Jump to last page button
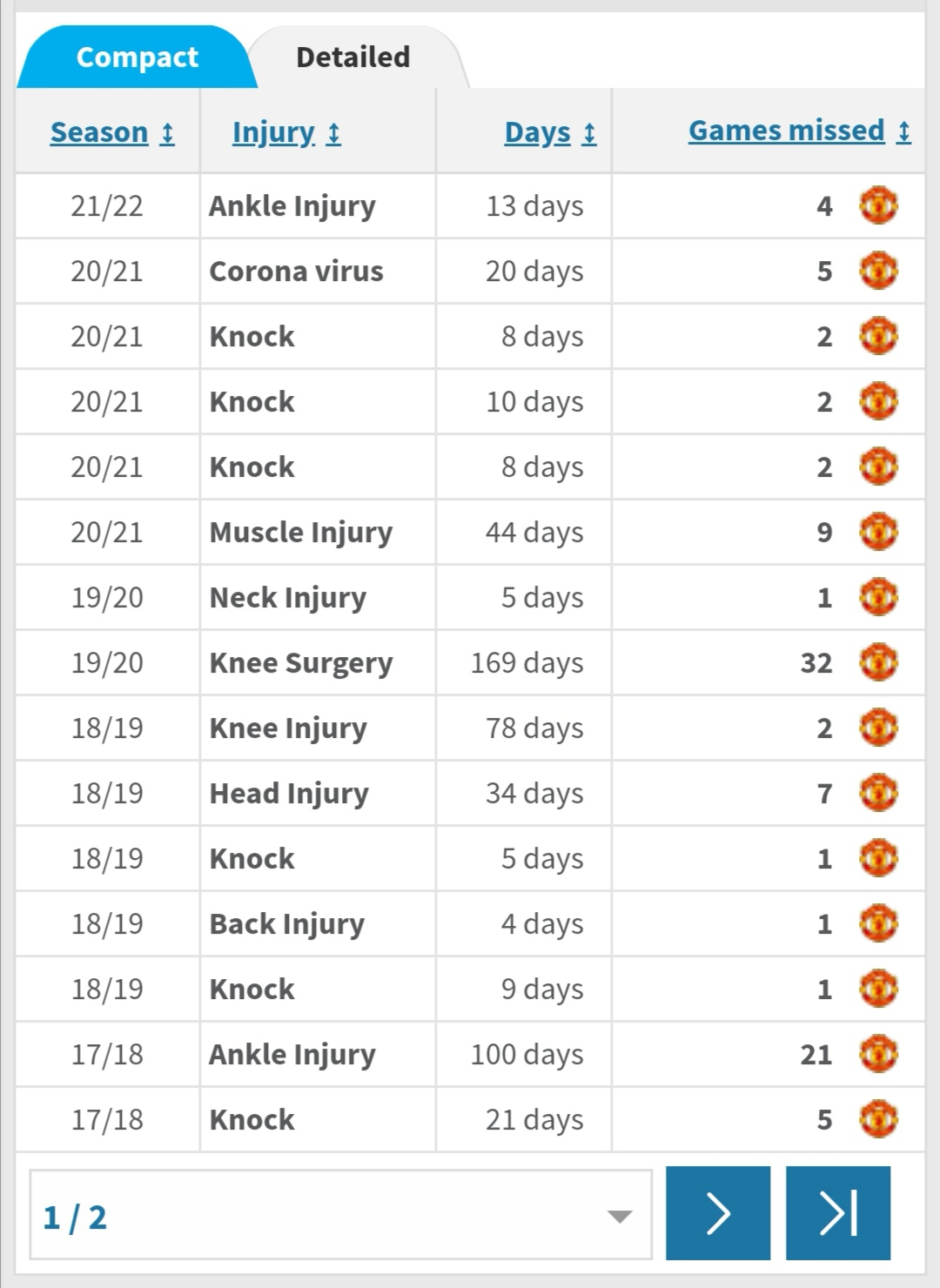Image resolution: width=940 pixels, height=1288 pixels. coord(838,1213)
